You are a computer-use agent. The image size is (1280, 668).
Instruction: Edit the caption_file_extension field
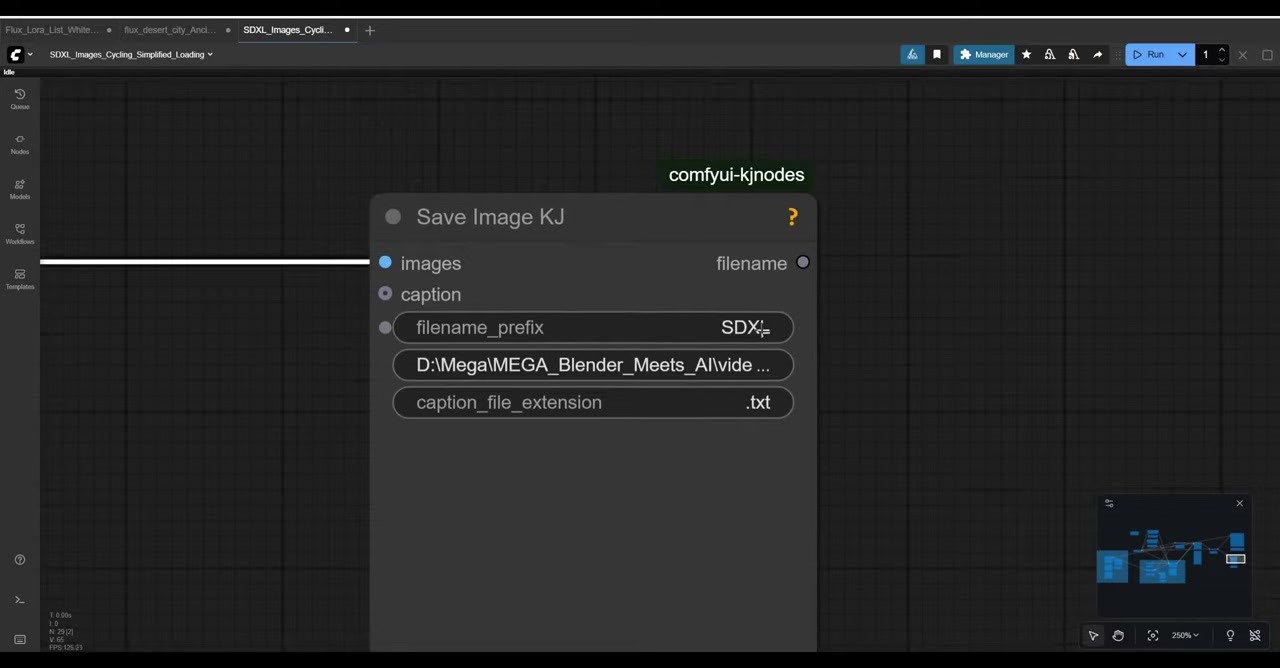[593, 402]
